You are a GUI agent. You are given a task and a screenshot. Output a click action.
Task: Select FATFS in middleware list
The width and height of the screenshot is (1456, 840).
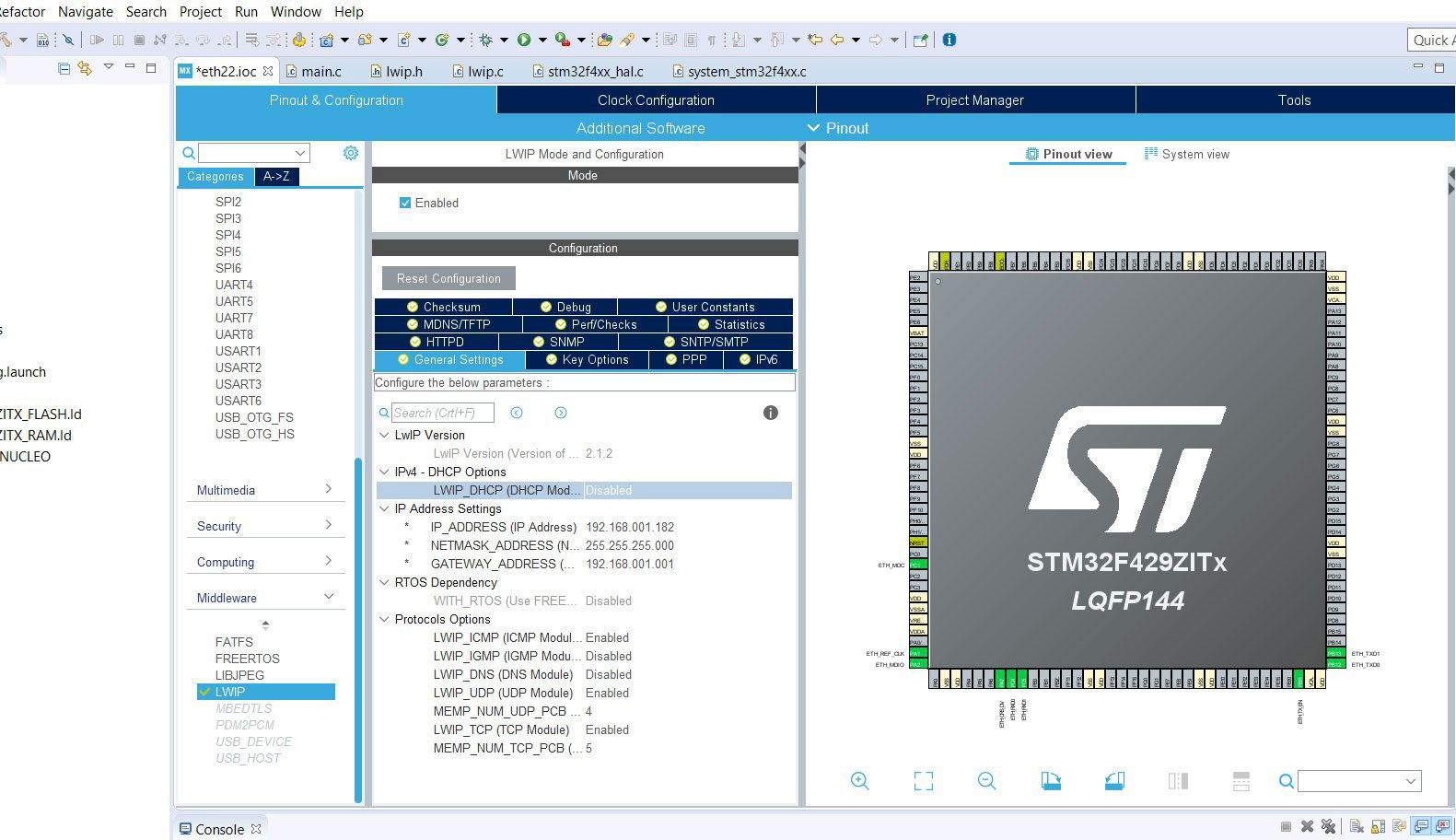pyautogui.click(x=234, y=642)
